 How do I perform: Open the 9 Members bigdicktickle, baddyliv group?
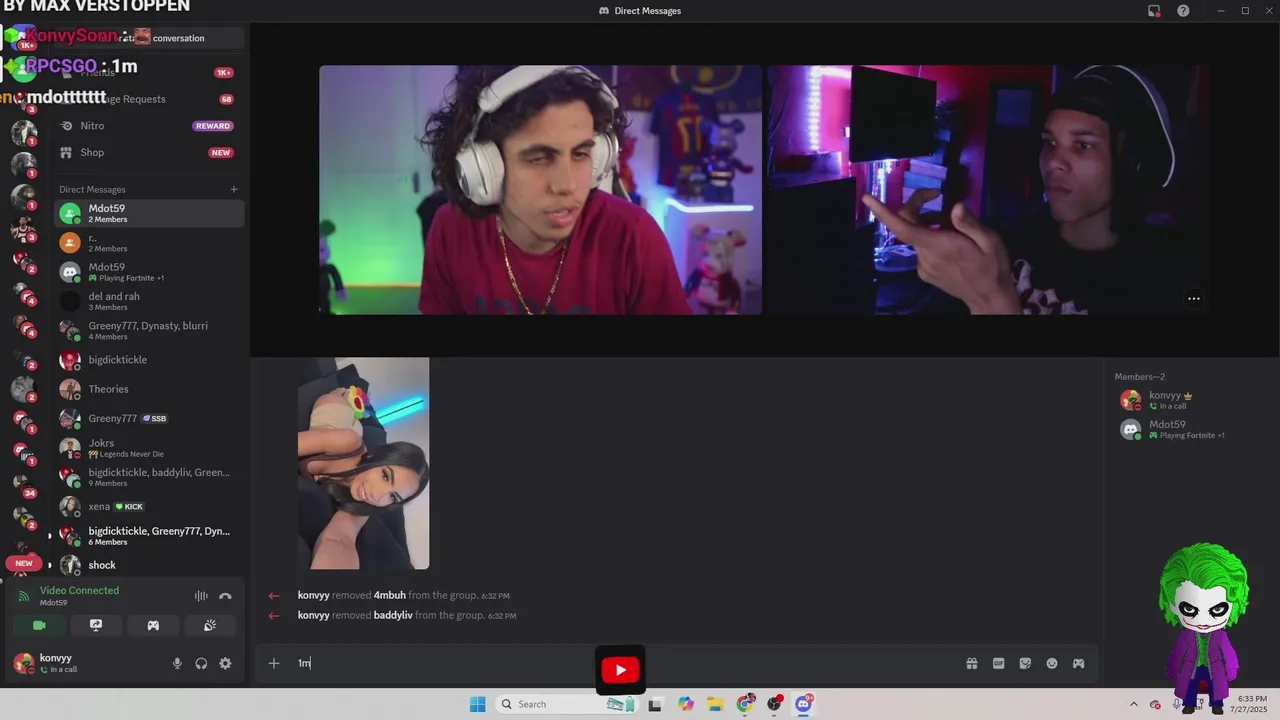tap(149, 477)
